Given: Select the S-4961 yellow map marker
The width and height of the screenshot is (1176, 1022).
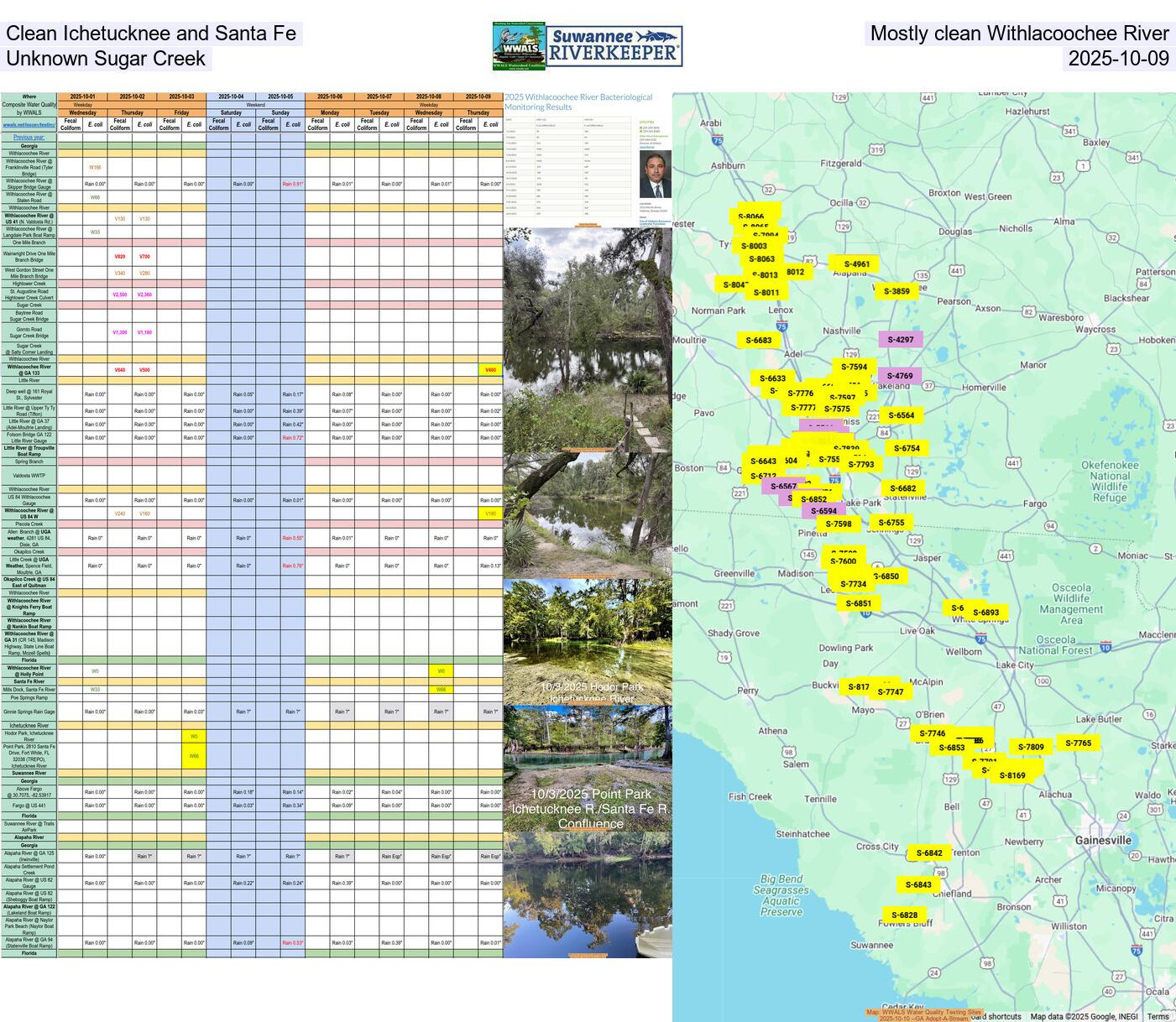Looking at the screenshot, I should coord(856,264).
